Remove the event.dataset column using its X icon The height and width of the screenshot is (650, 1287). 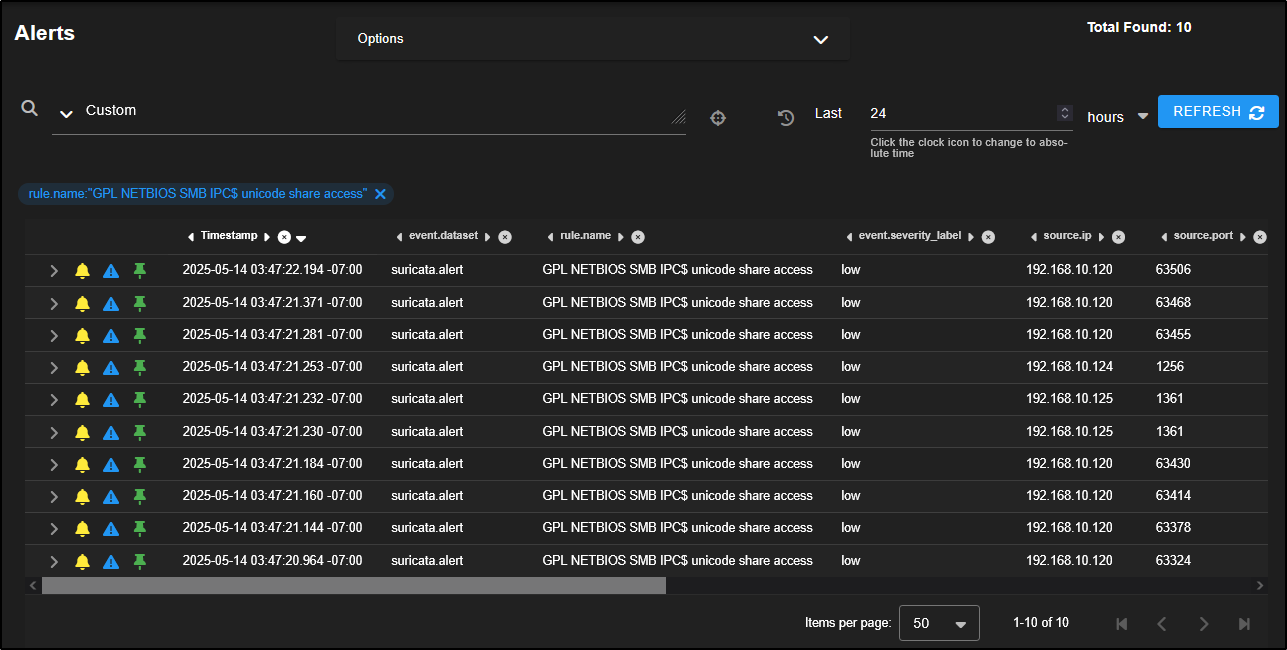point(505,237)
